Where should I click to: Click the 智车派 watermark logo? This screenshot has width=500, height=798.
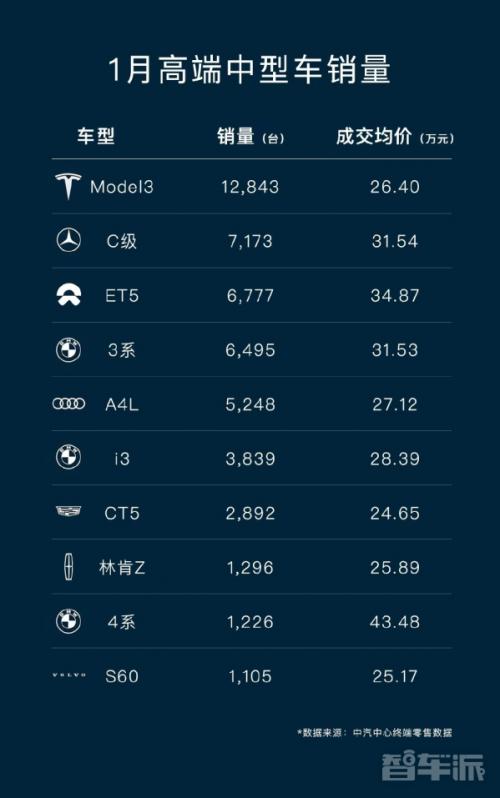433,767
